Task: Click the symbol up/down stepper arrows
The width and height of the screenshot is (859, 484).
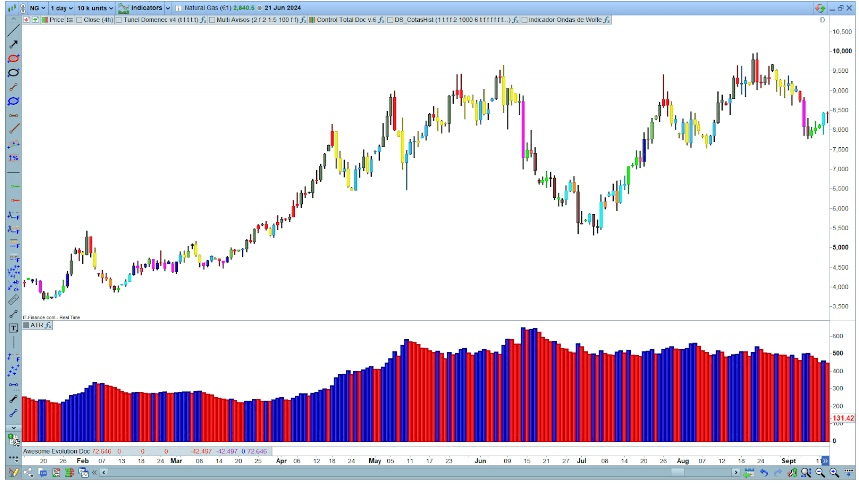Action: coord(23,8)
